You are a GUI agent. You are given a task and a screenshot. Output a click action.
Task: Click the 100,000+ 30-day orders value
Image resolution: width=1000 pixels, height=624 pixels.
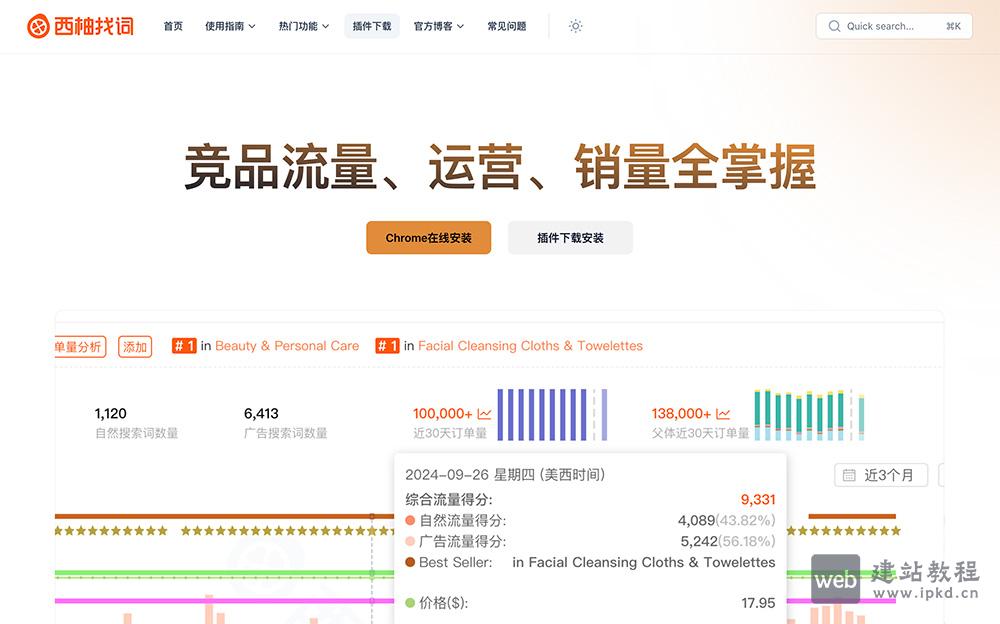tap(443, 413)
